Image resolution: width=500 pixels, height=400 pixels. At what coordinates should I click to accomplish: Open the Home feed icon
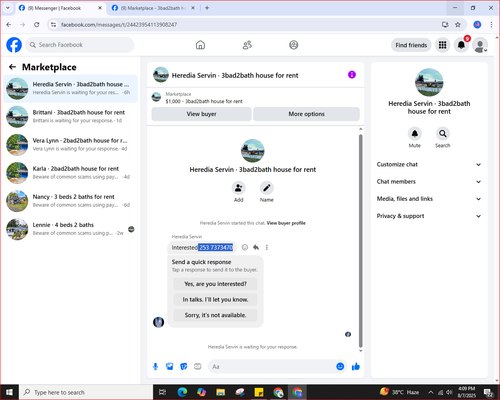point(200,45)
